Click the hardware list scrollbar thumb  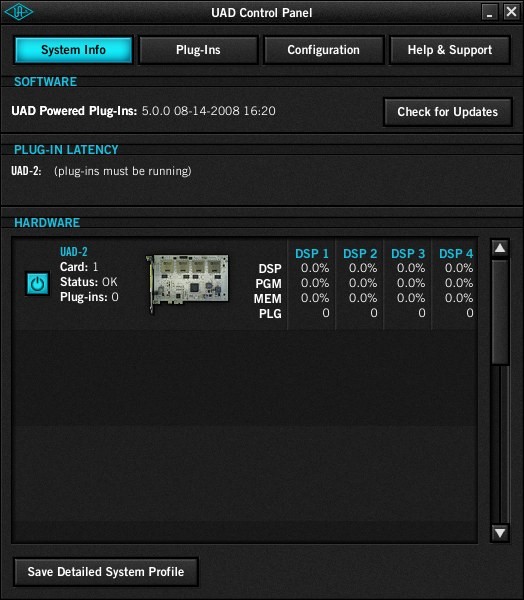tap(500, 312)
